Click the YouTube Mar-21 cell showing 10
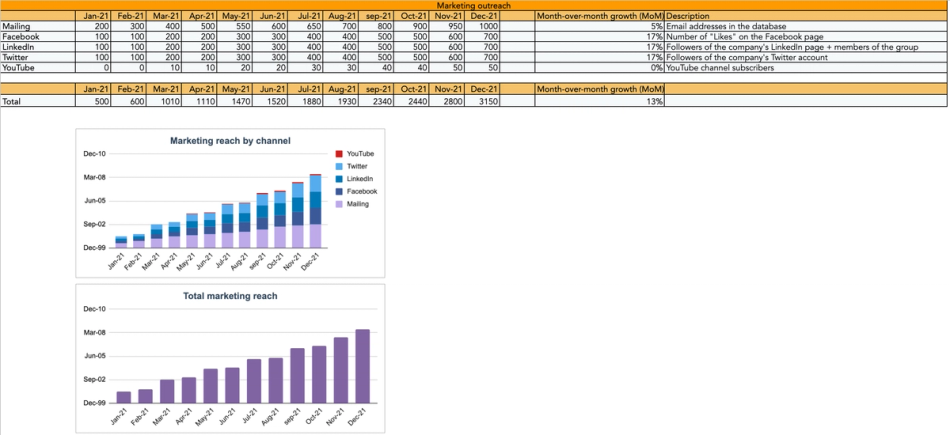The image size is (950, 435). (x=164, y=68)
